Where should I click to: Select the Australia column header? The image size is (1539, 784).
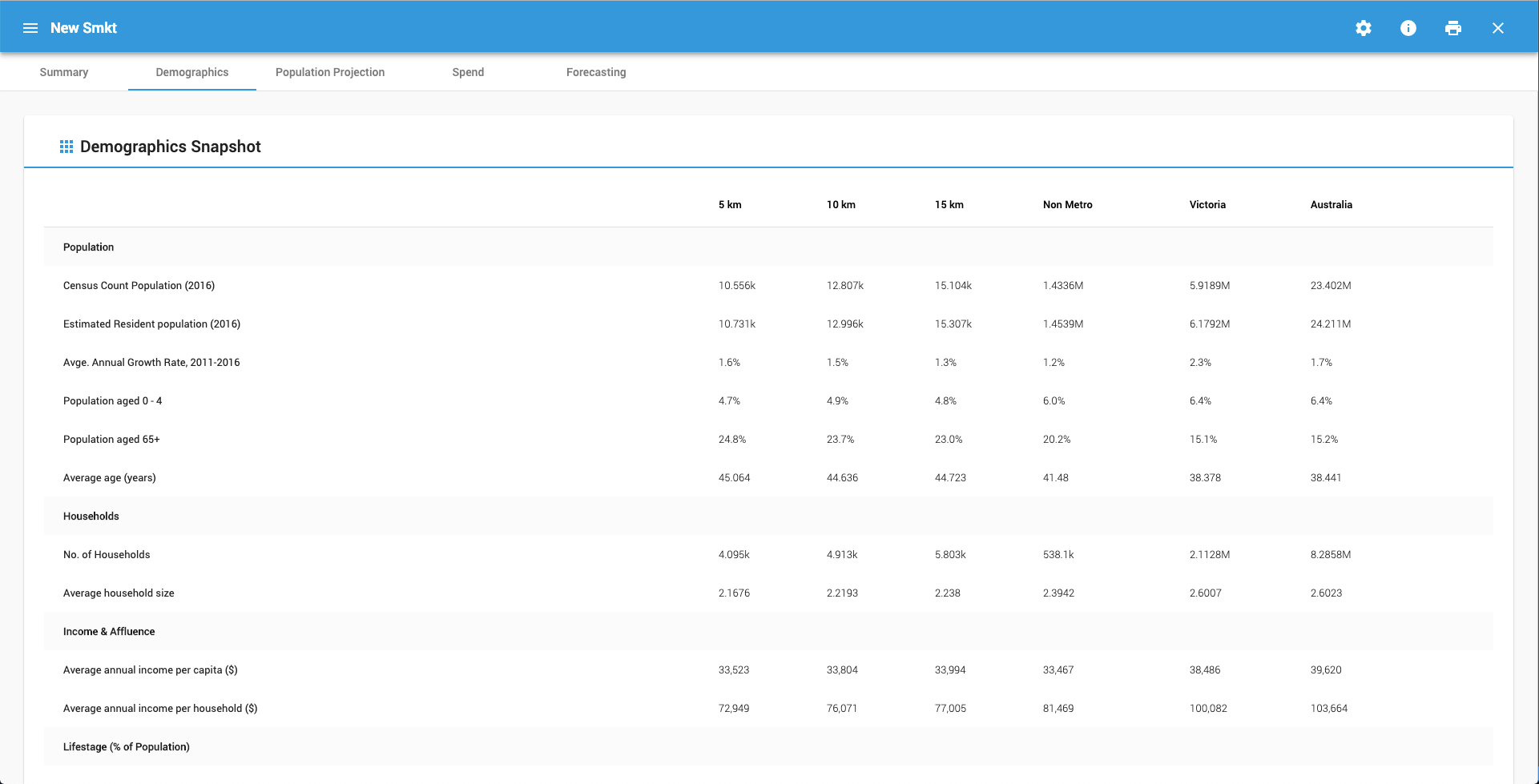point(1332,205)
